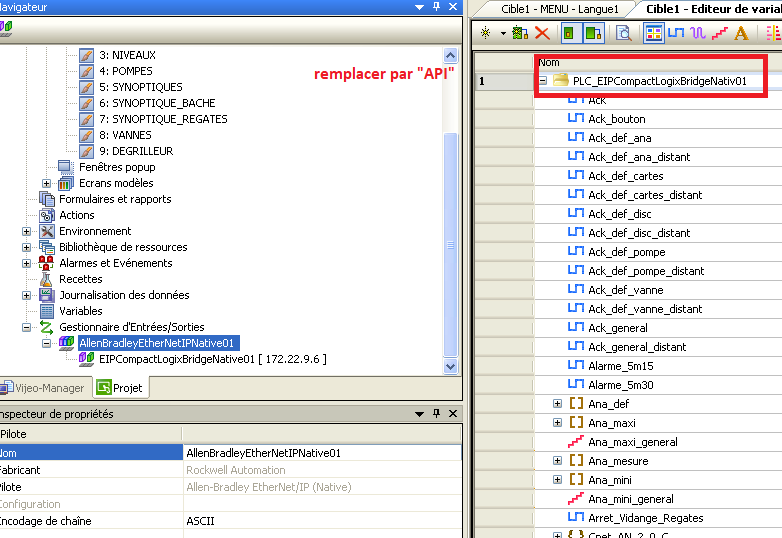This screenshot has width=782, height=538.
Task: Expand the Ecrans modèles tree node
Action: point(47,183)
